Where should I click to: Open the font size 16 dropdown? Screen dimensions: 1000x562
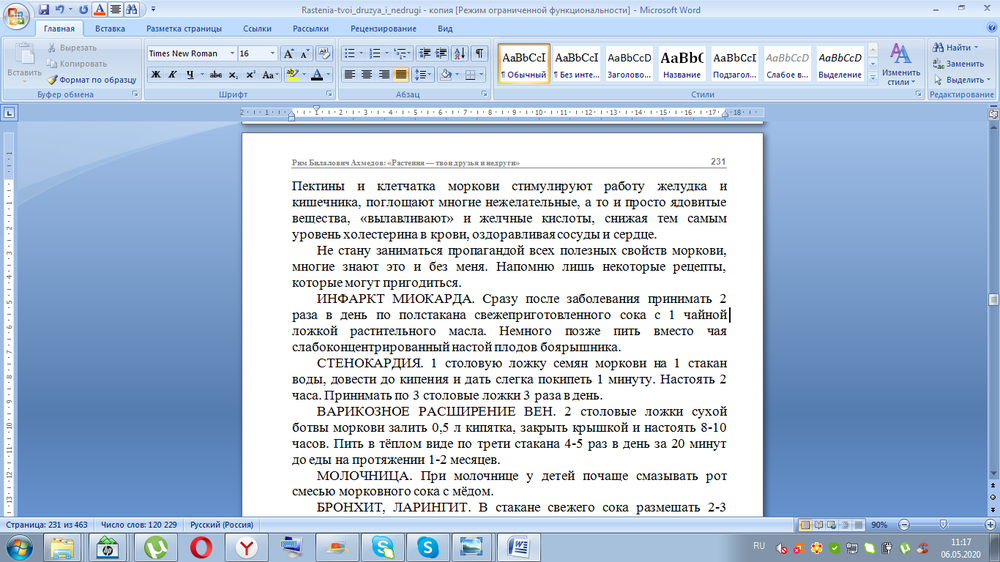click(271, 53)
